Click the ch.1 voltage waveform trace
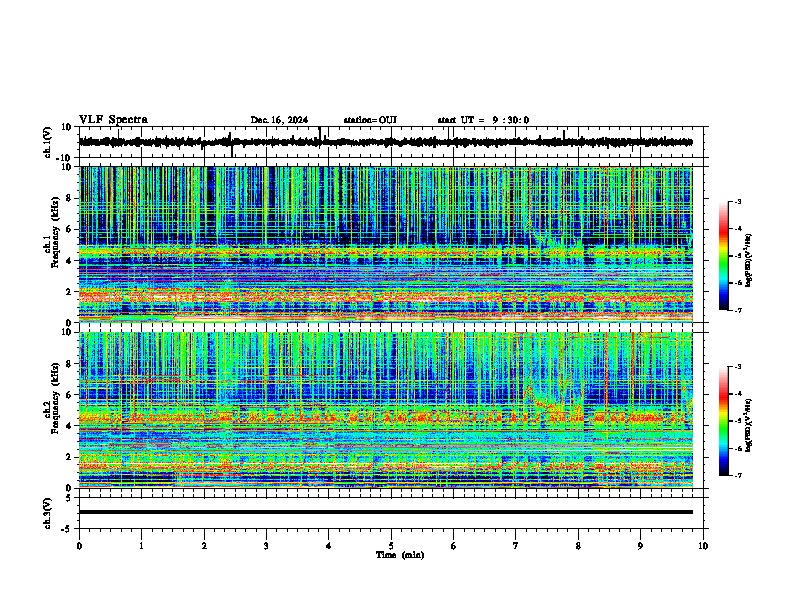Image resolution: width=792 pixels, height=612 pixels. coord(386,142)
